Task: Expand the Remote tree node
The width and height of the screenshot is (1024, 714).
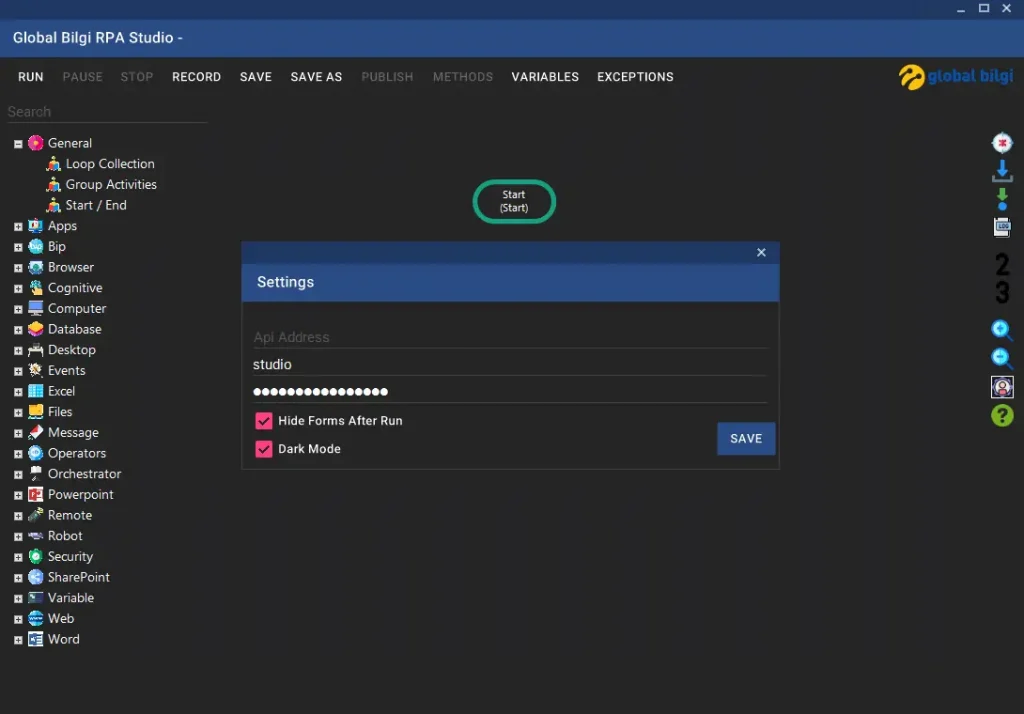Action: pos(18,516)
